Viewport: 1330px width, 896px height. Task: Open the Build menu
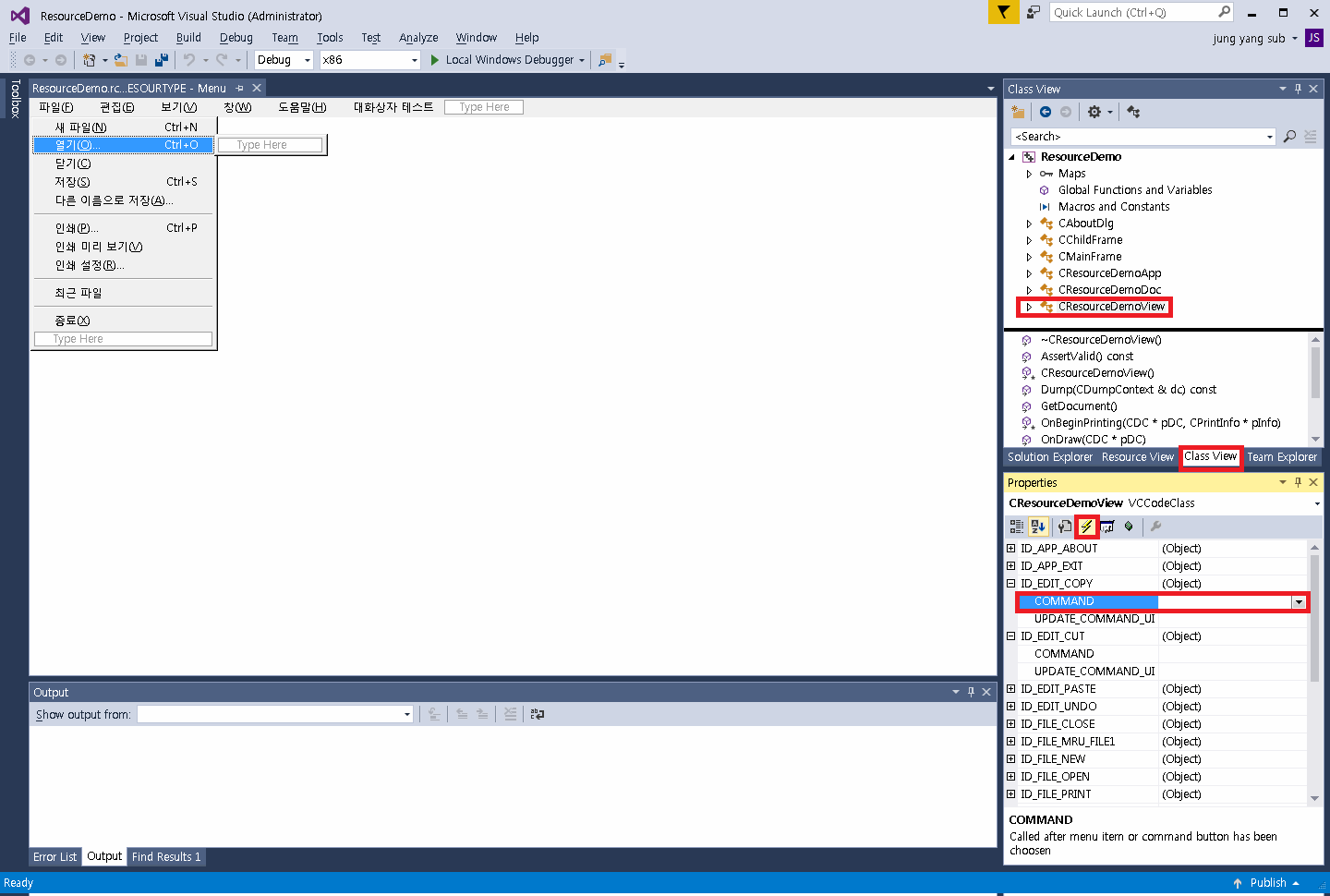coord(188,38)
